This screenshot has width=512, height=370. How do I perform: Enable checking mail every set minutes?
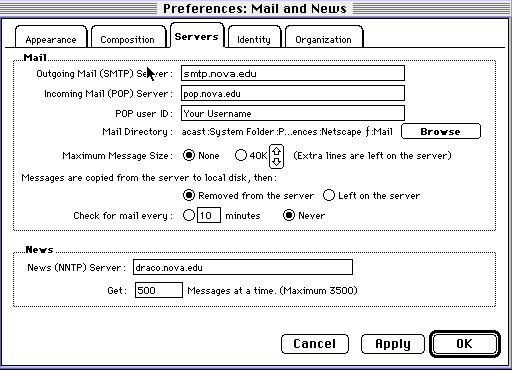tap(189, 215)
